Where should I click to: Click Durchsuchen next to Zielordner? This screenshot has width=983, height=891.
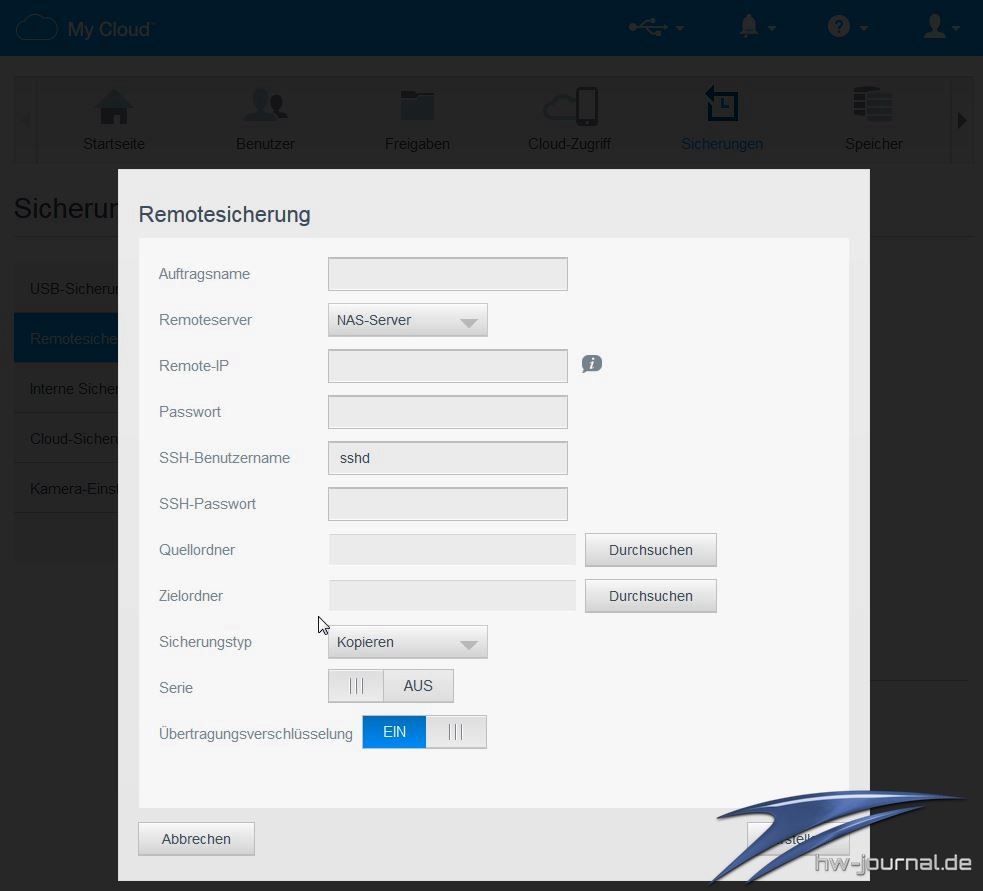[x=650, y=596]
